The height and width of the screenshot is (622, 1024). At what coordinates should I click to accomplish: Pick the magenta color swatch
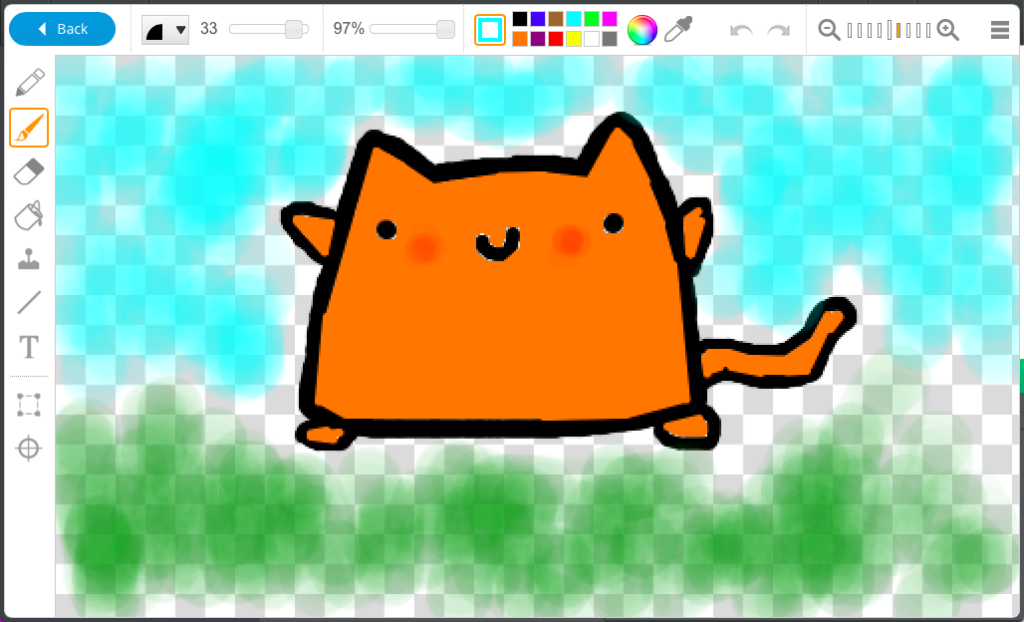(609, 19)
